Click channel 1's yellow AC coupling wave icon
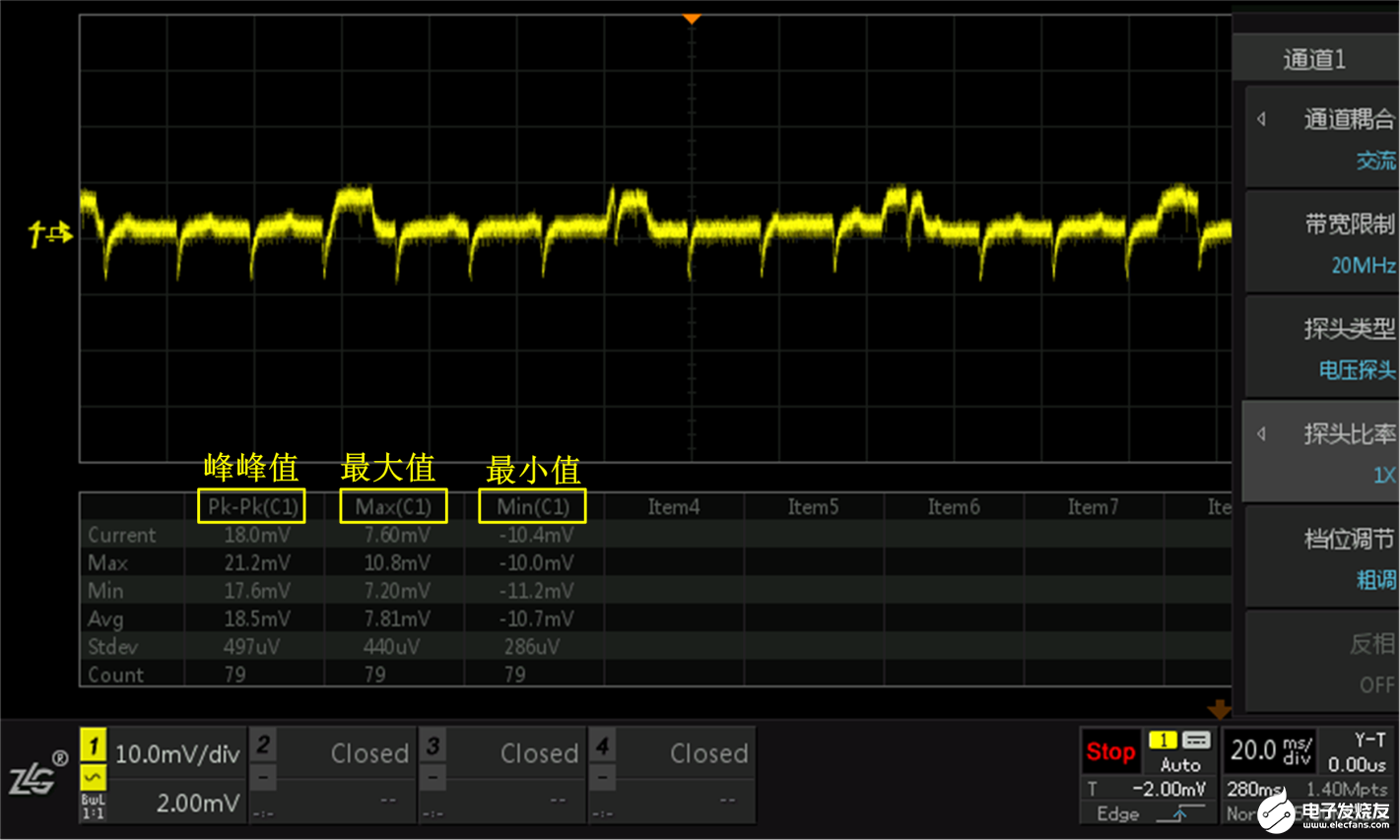Screen dimensions: 1400x840 point(93,778)
